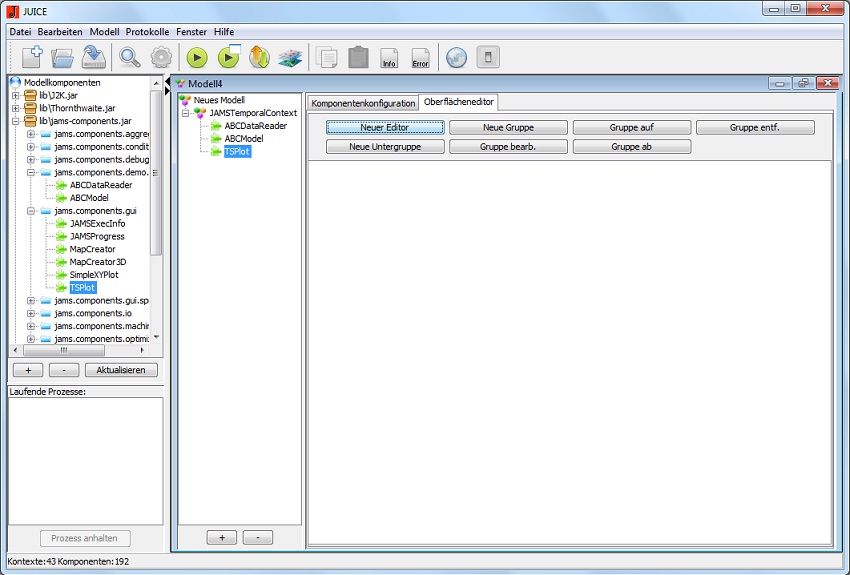Click the layered map toolbar icon

[290, 57]
